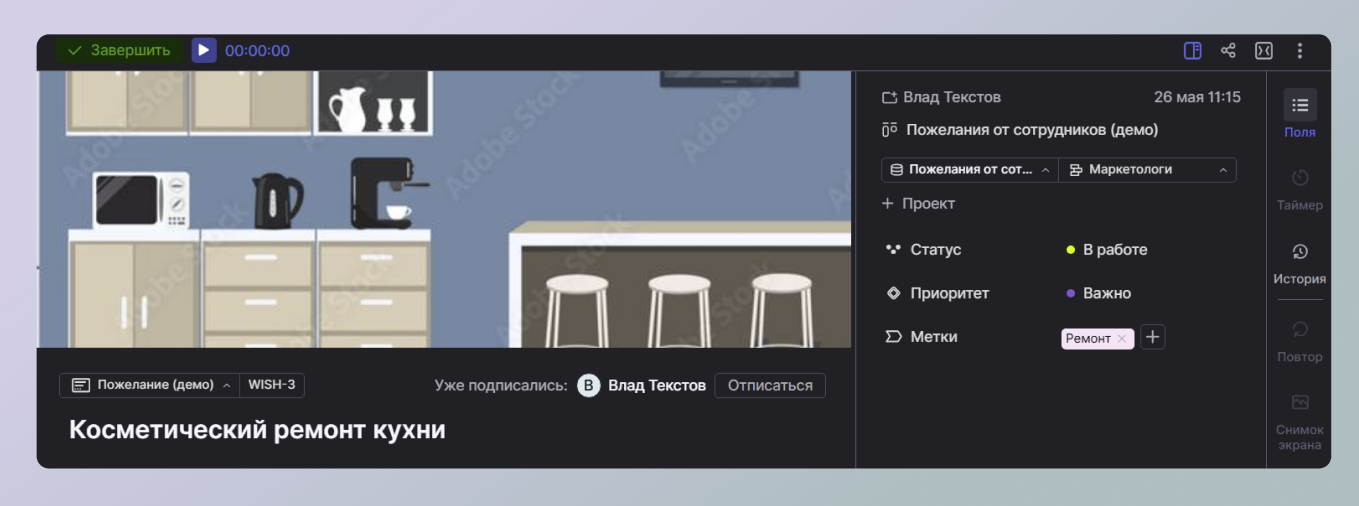The width and height of the screenshot is (1359, 506).
Task: Click the title Косметический ремонт кухни
Action: (x=257, y=430)
